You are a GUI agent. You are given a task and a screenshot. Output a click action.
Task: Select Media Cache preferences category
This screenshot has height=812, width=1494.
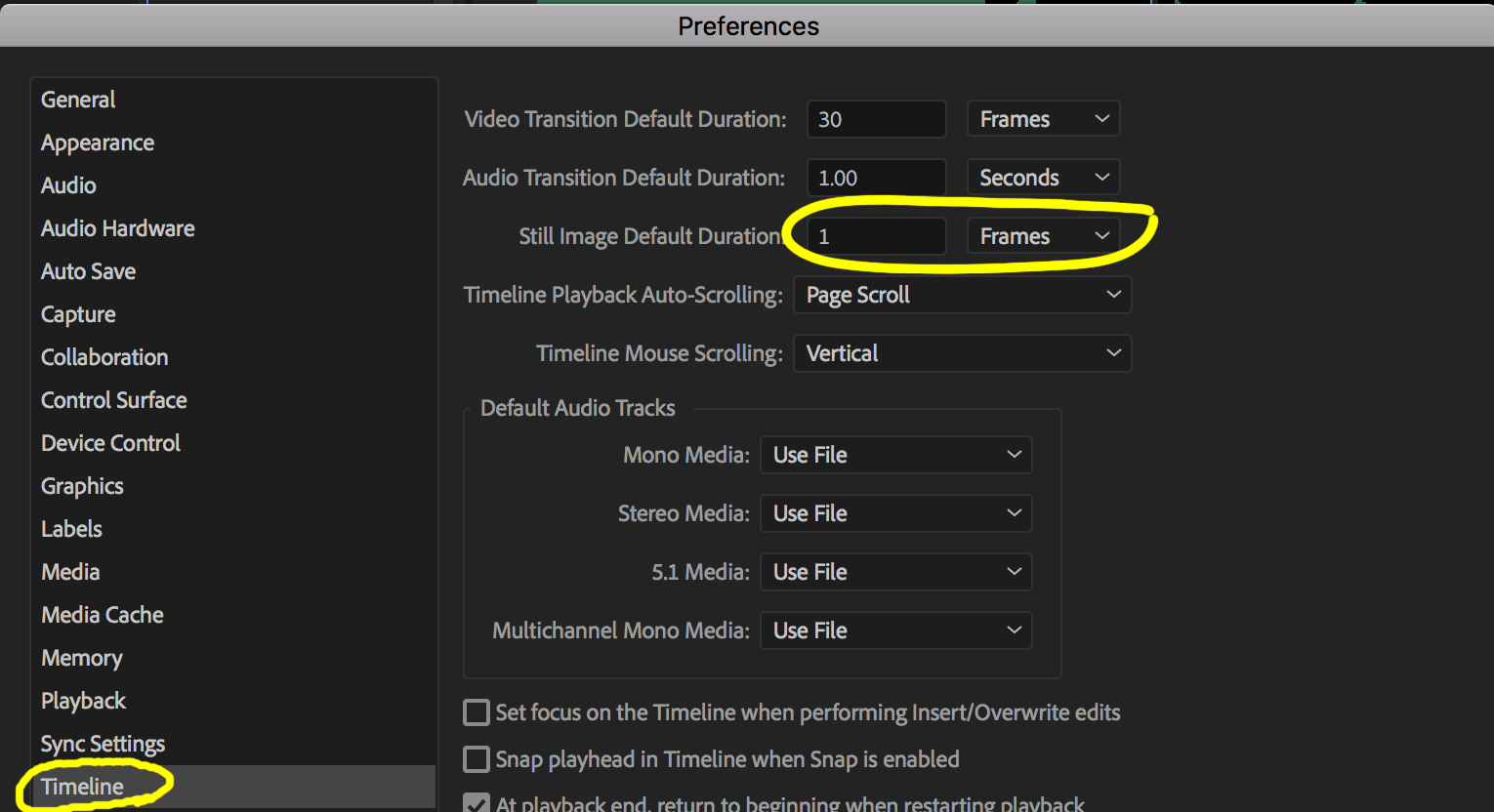[103, 615]
